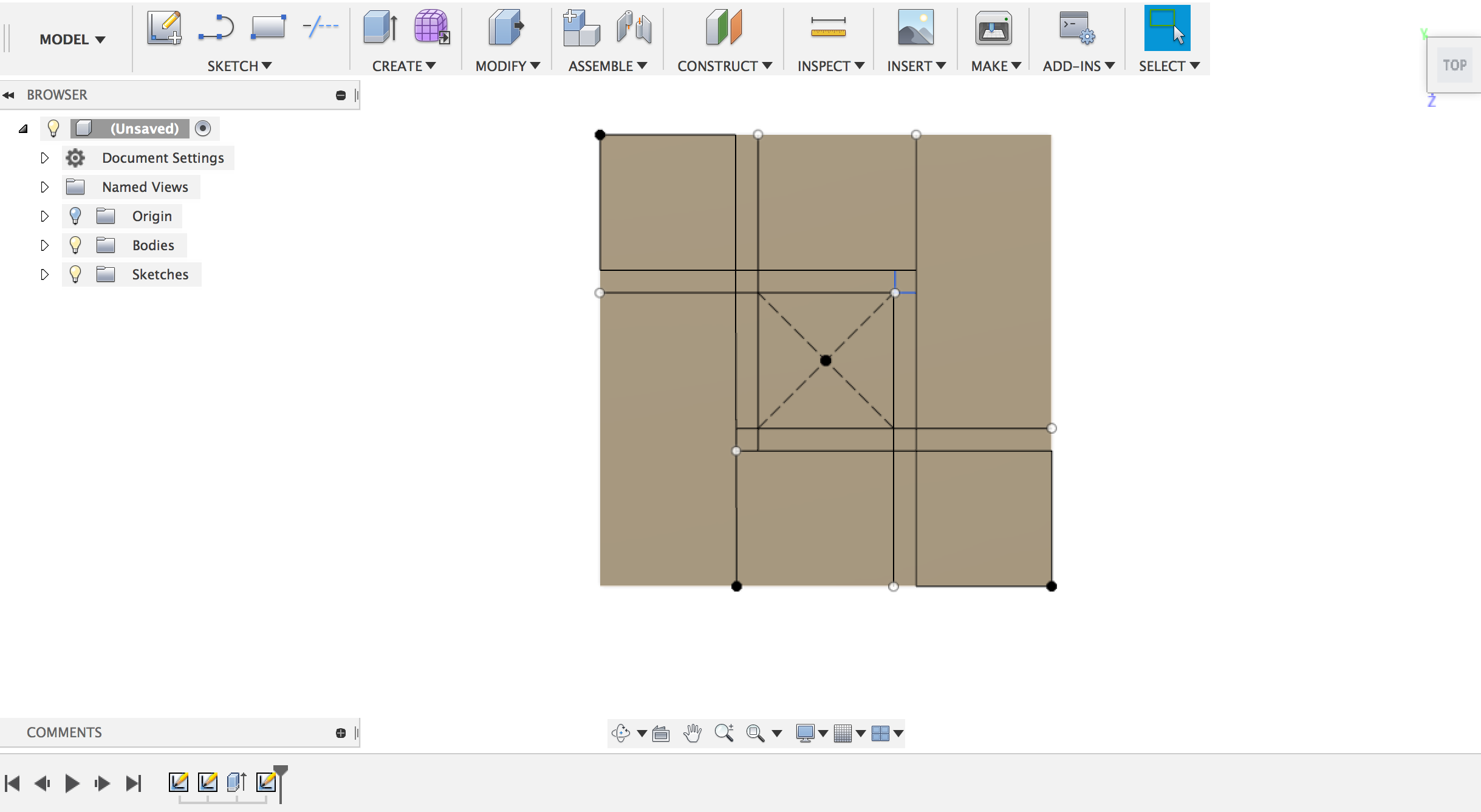Click the TOP face of view cube
The height and width of the screenshot is (812, 1481).
[x=1454, y=65]
